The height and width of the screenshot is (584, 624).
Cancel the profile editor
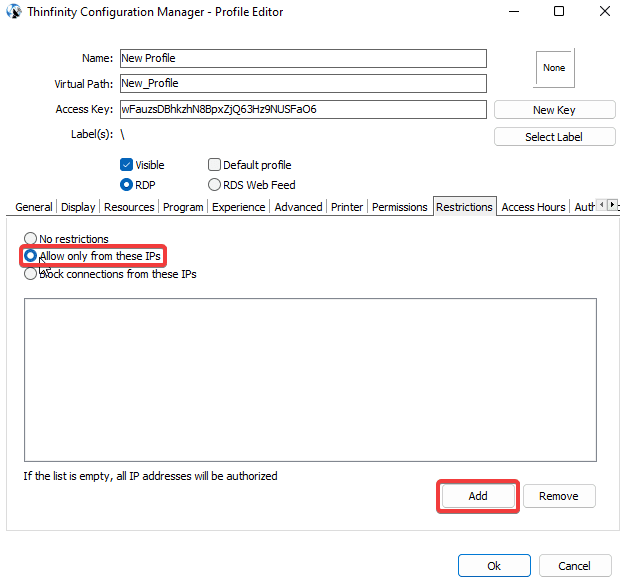coord(574,566)
